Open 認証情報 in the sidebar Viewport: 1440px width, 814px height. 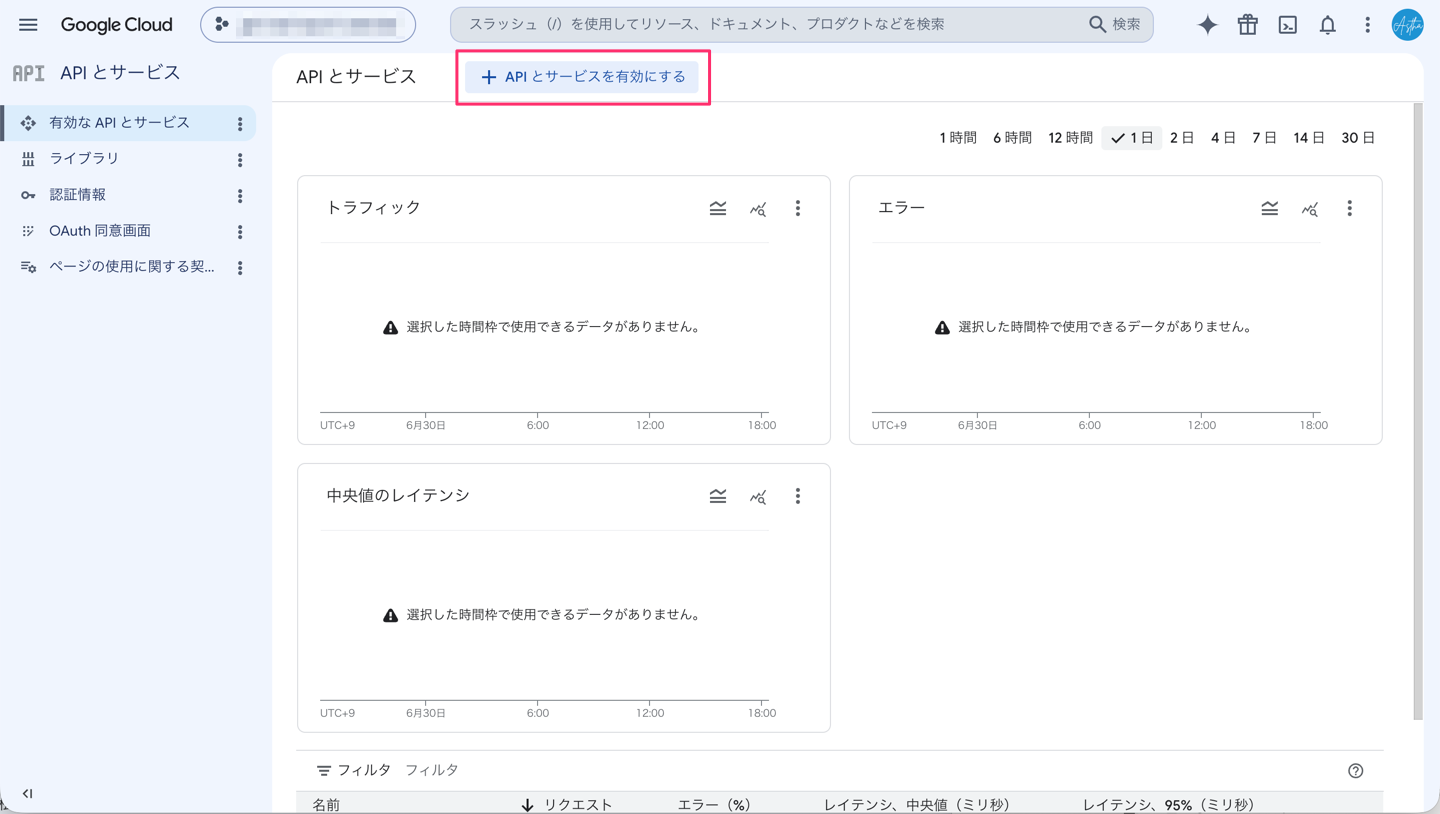77,195
